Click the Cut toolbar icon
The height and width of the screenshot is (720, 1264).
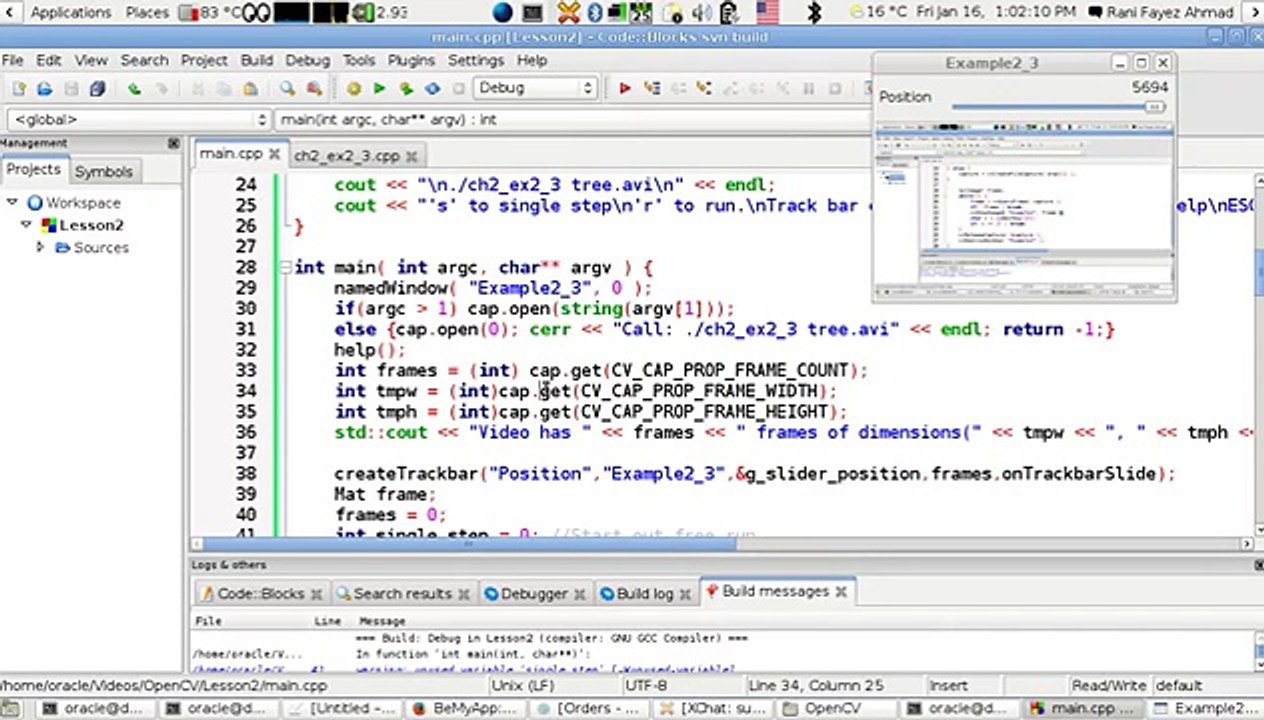(x=198, y=88)
